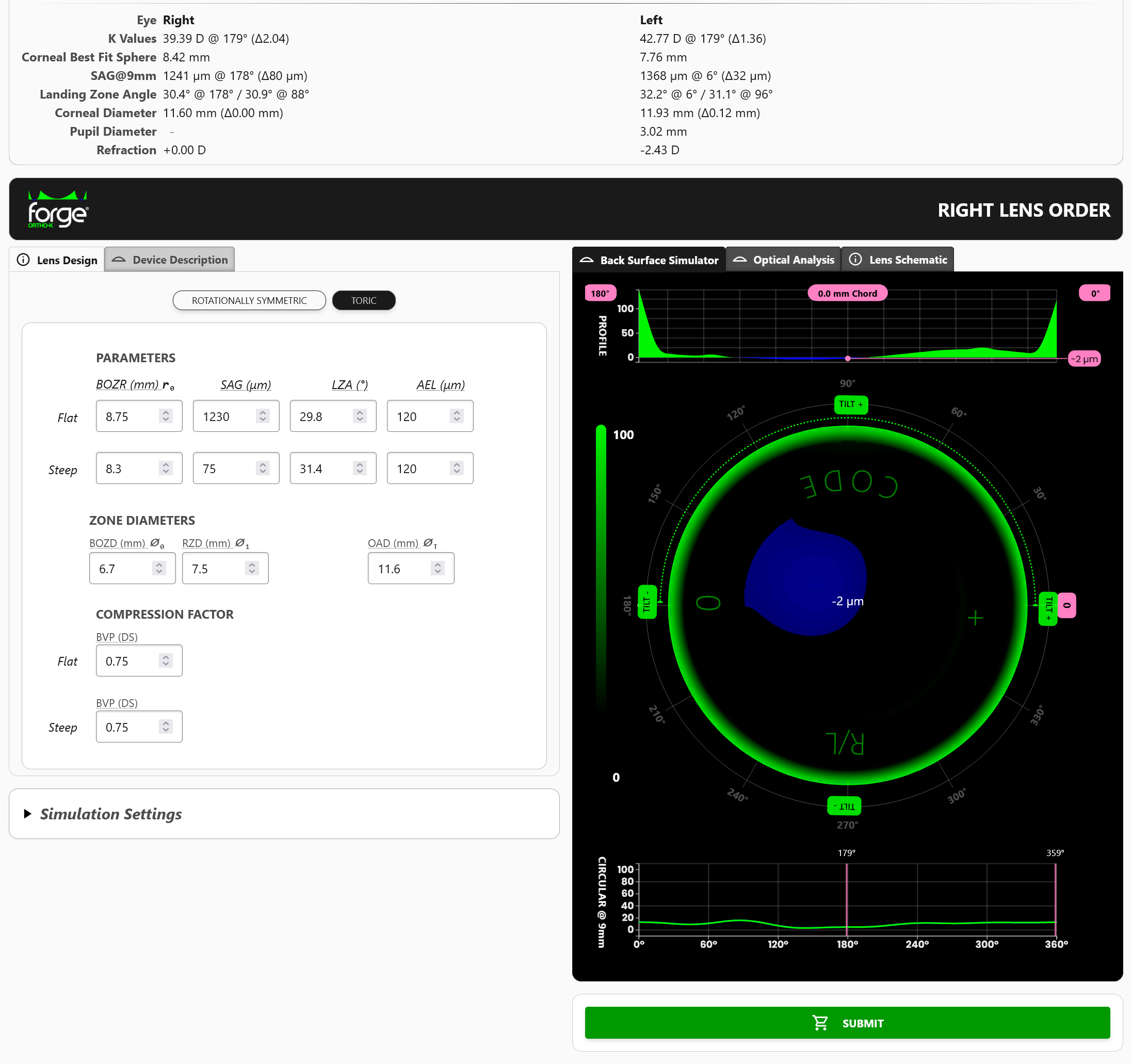Screen dimensions: 1132x1064
Task: Click the -2 µm profile value badge
Action: 1085,359
